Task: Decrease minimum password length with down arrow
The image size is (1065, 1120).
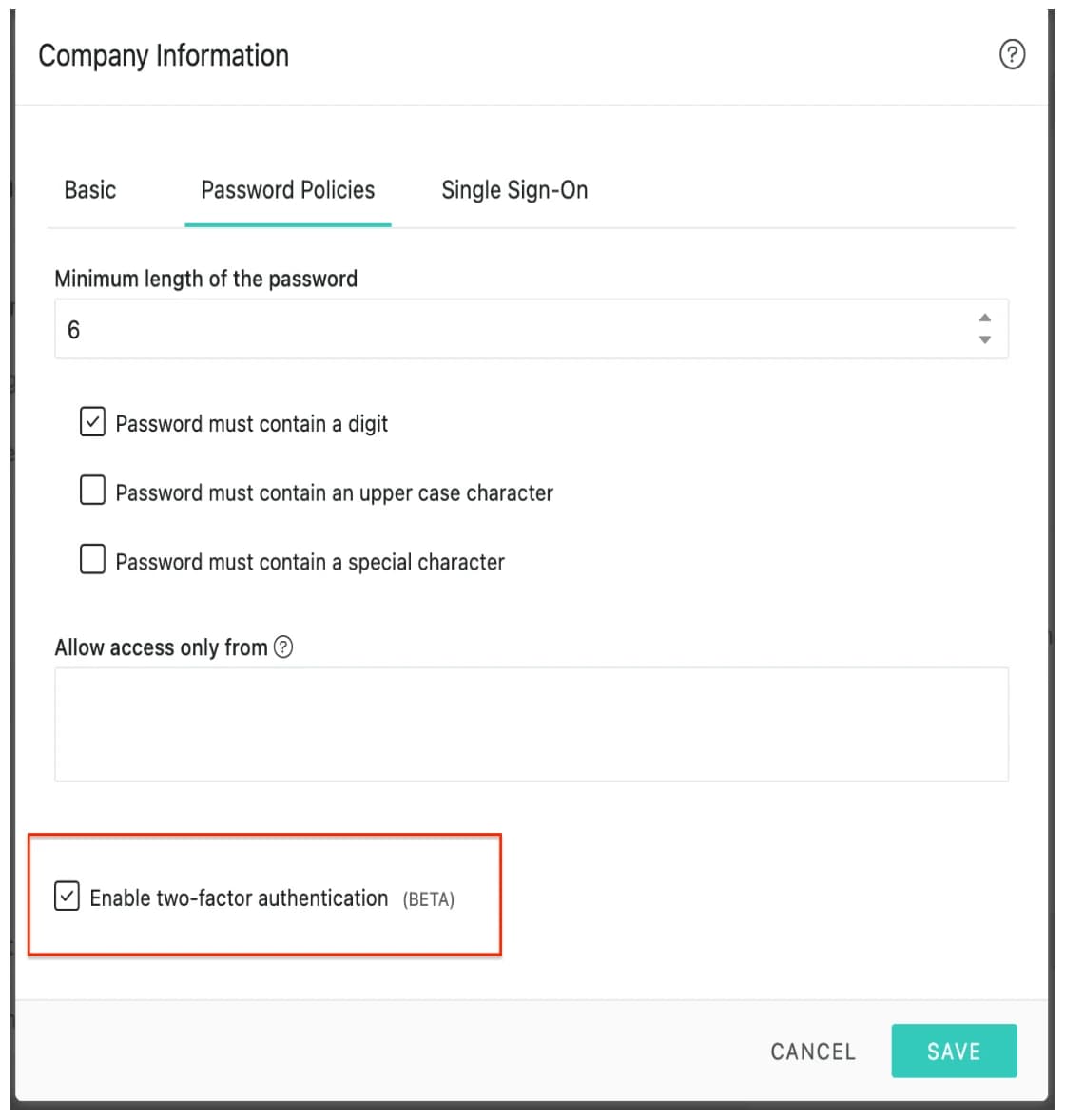Action: pos(984,340)
